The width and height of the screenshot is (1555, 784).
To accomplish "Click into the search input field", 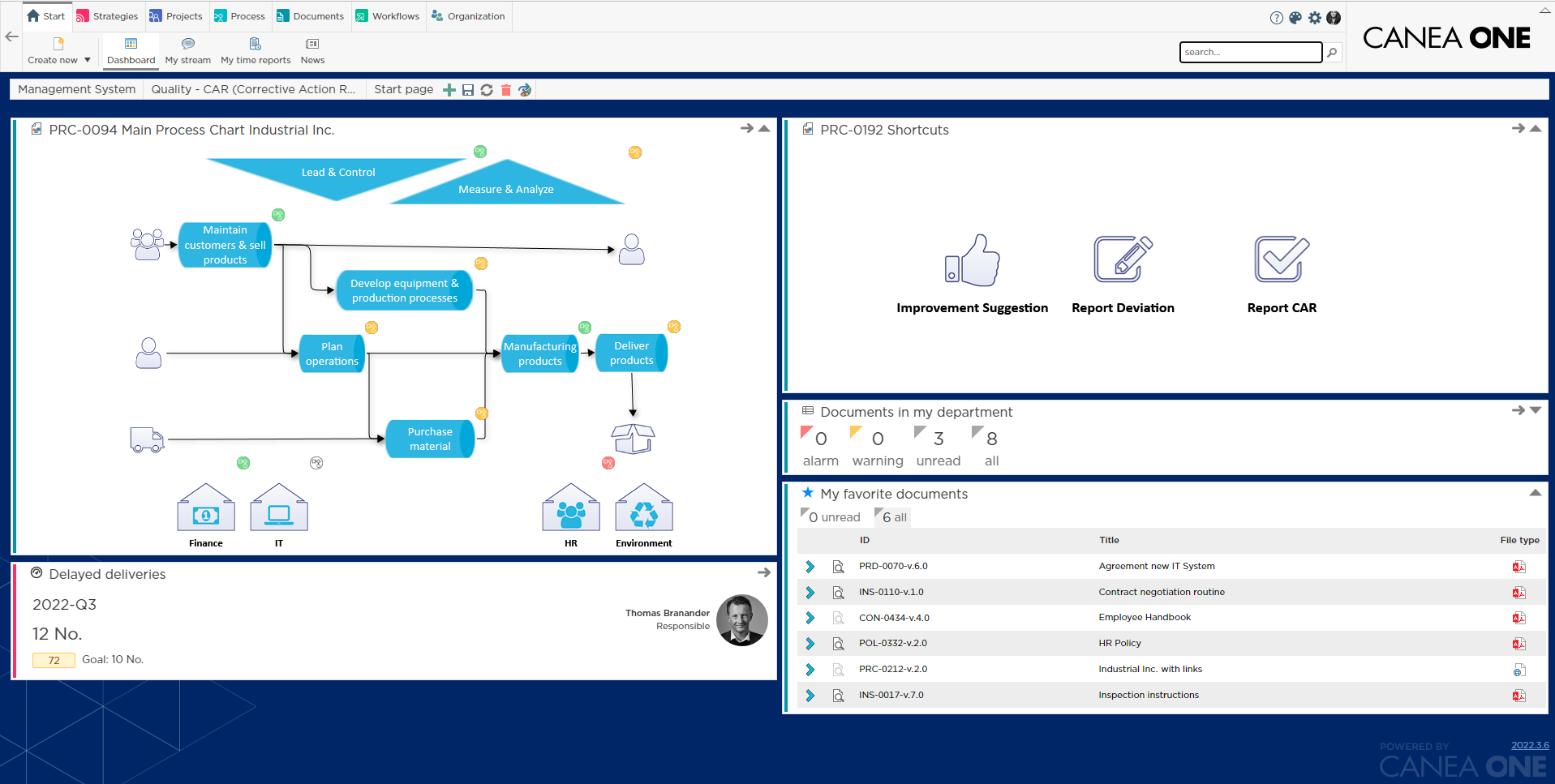I will [x=1250, y=52].
